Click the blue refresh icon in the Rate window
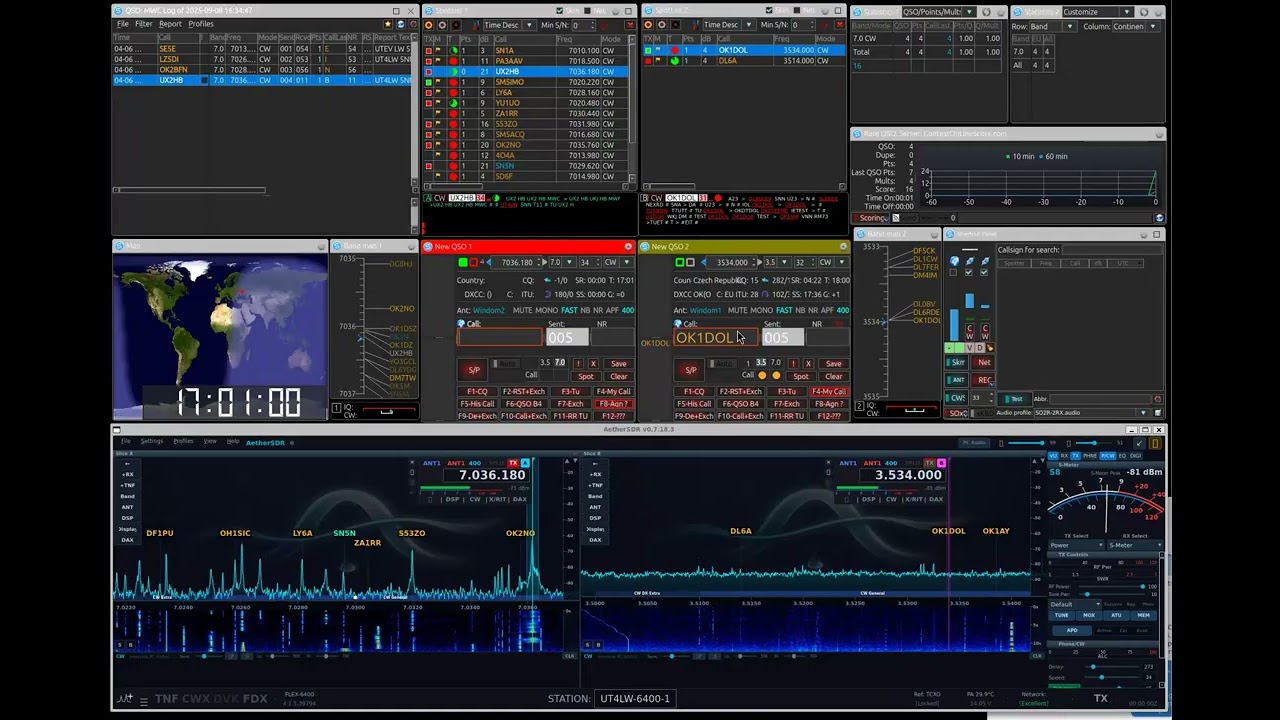1280x720 pixels. [1159, 218]
